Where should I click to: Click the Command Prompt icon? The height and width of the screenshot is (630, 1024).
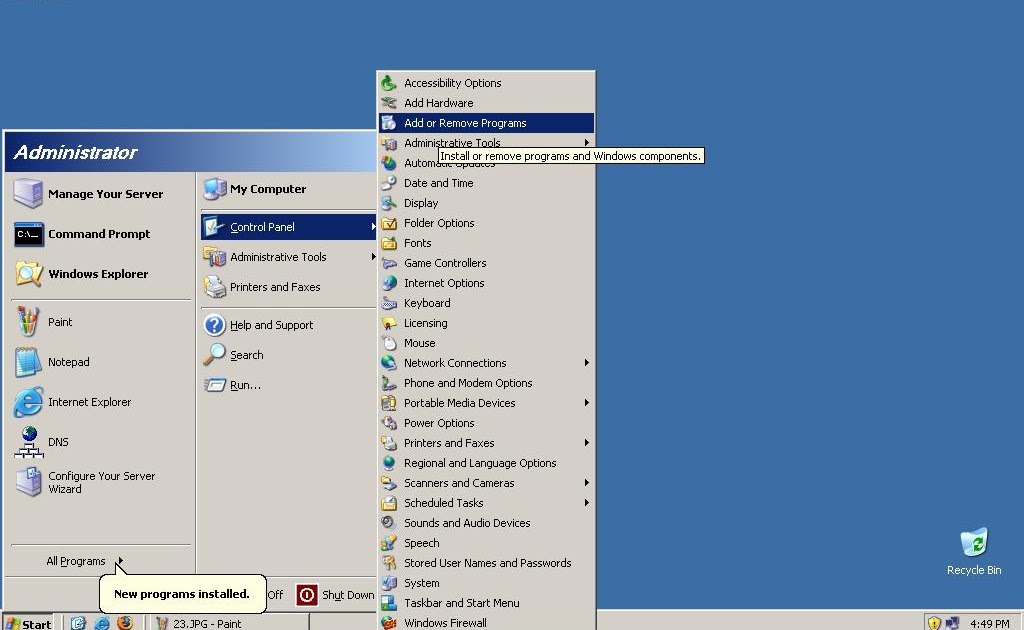29,234
